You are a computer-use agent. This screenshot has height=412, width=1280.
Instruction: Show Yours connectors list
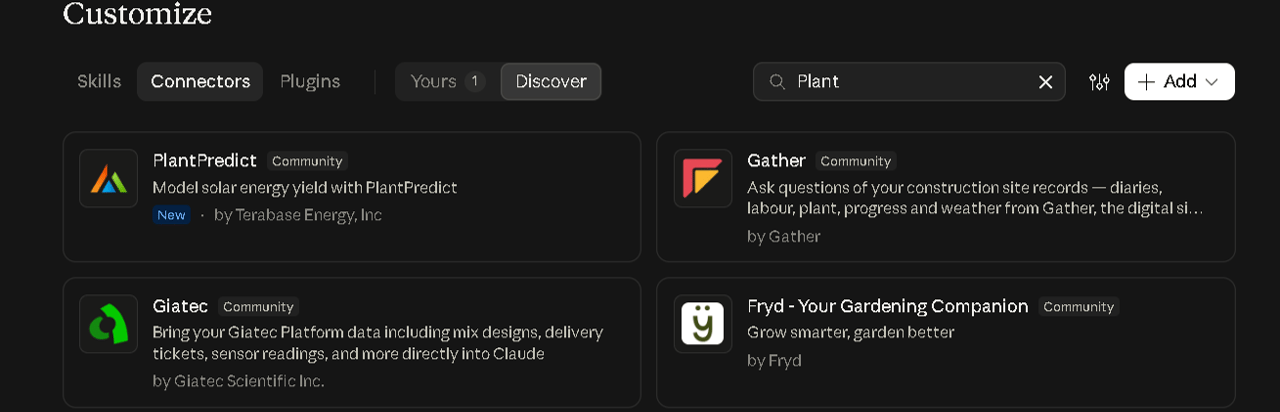pos(447,82)
